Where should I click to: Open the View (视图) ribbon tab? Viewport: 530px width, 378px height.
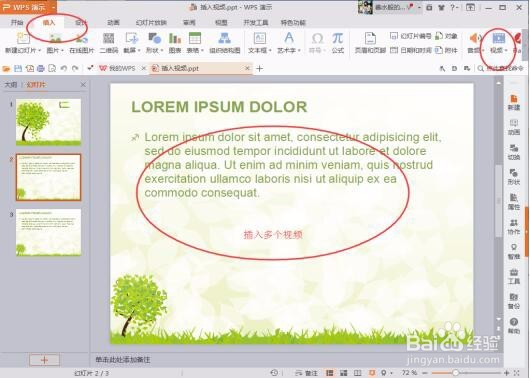pos(221,23)
